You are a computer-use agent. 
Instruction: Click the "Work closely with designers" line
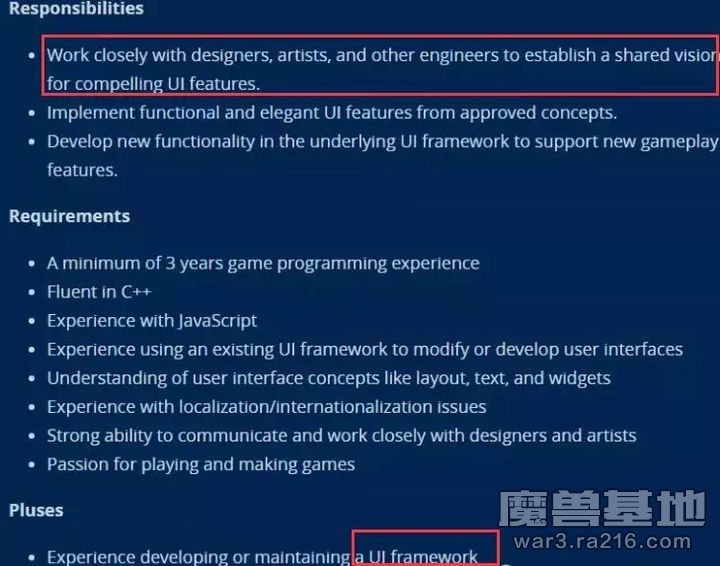coord(380,55)
